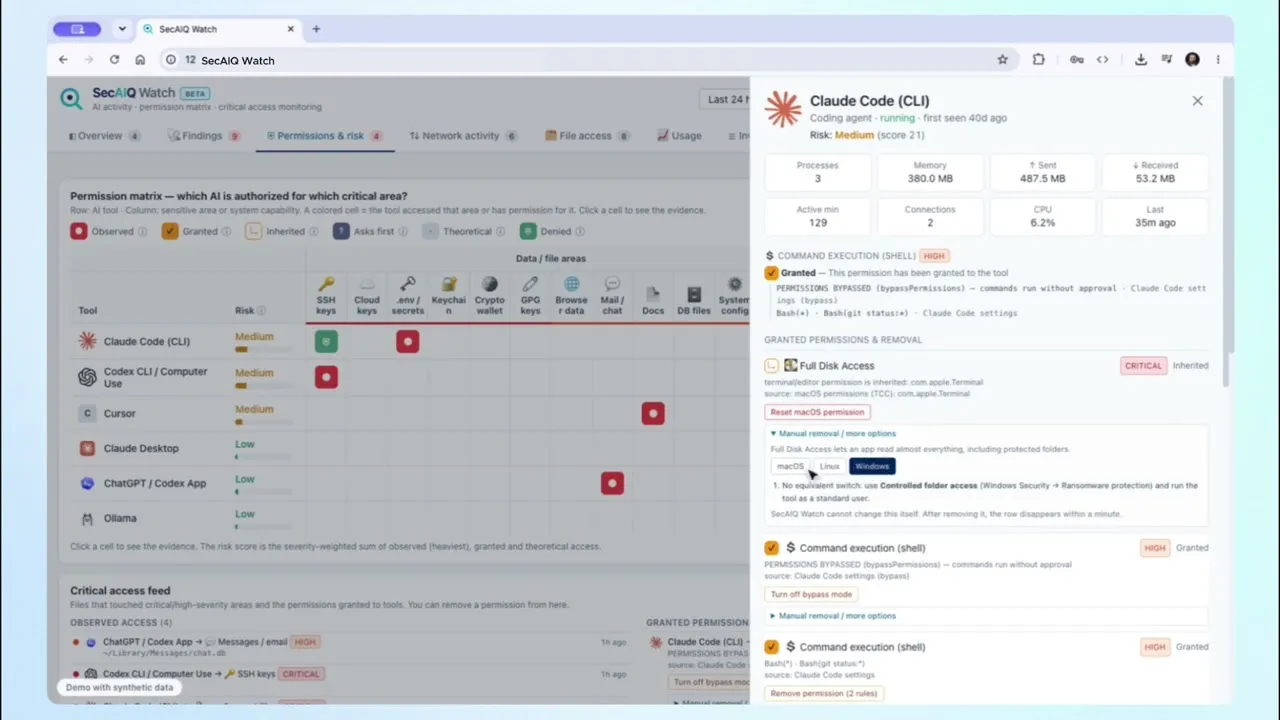1280x720 pixels.
Task: Toggle checkbox for PERMISSIONS BYPASSED Command execution entry
Action: coord(771,548)
